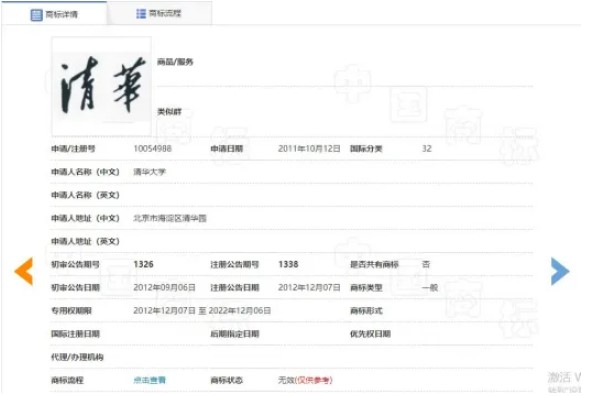Select application date 2011年10月12日
Screen dimensions: 594x396
pos(309,149)
